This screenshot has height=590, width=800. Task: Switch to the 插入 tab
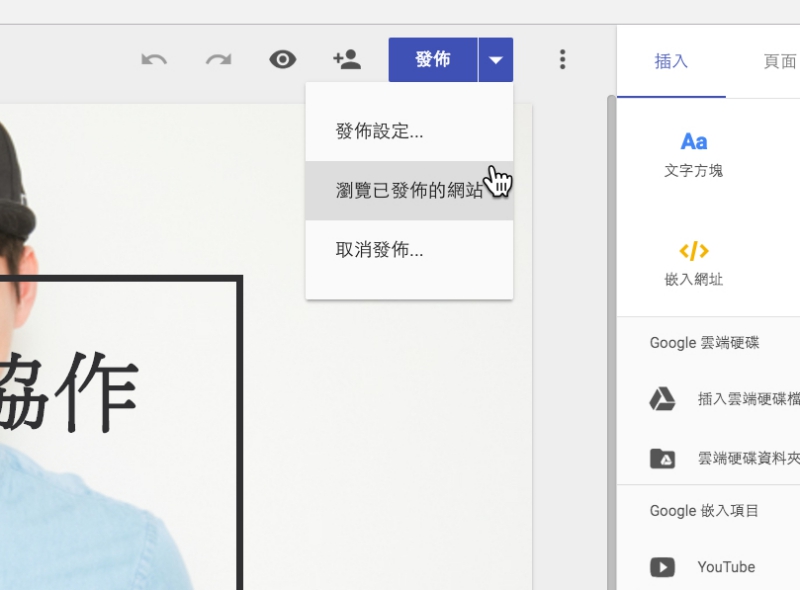coord(671,62)
